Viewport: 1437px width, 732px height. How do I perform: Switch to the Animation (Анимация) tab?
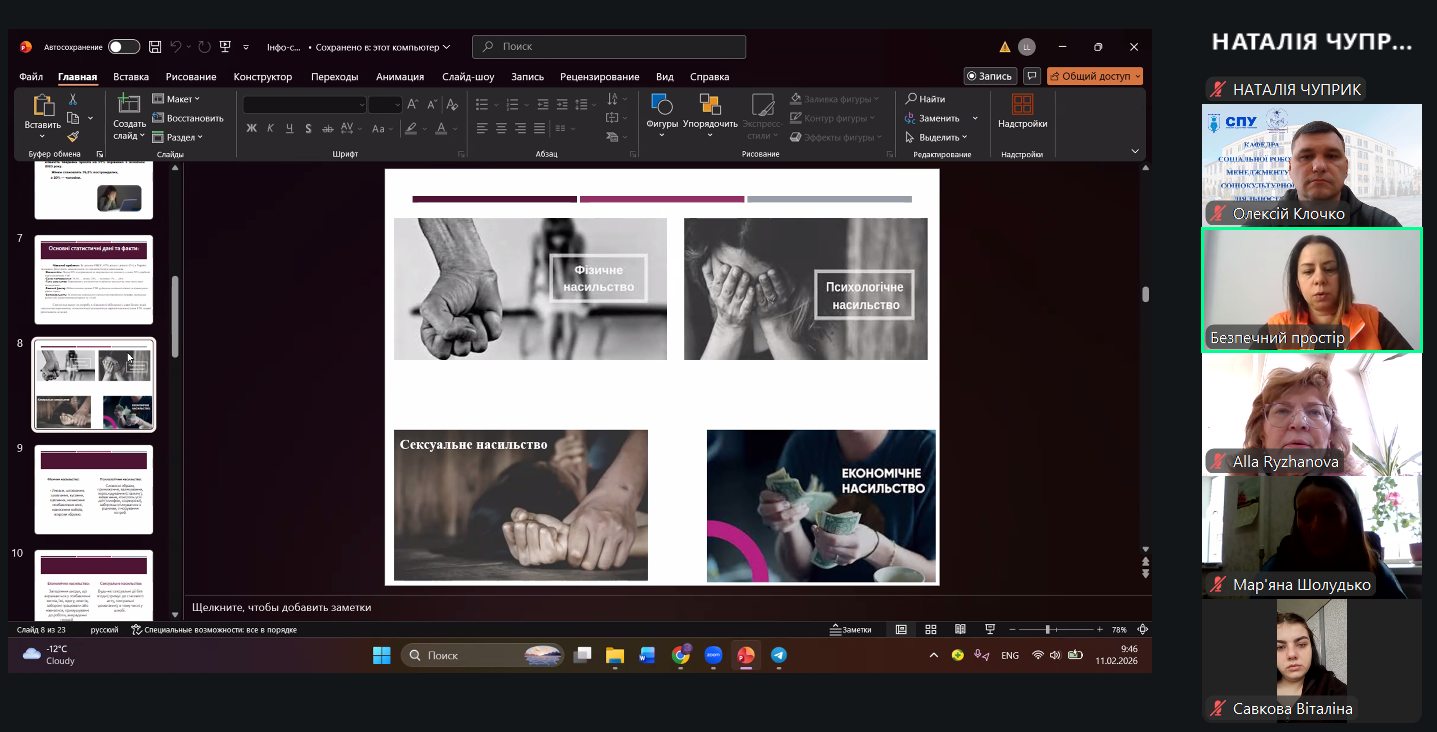(400, 77)
